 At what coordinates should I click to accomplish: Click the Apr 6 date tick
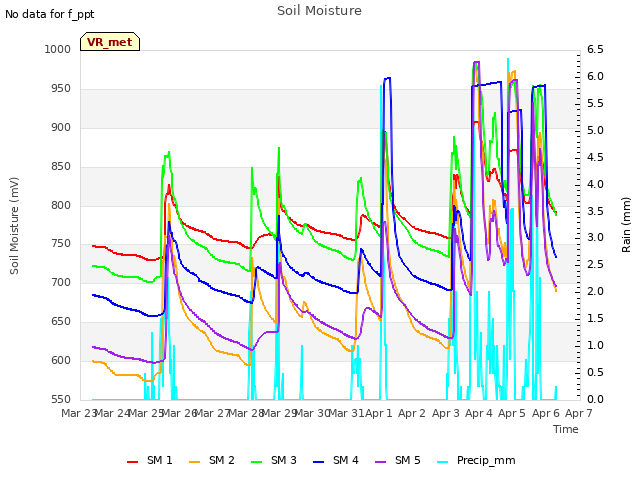(x=546, y=413)
